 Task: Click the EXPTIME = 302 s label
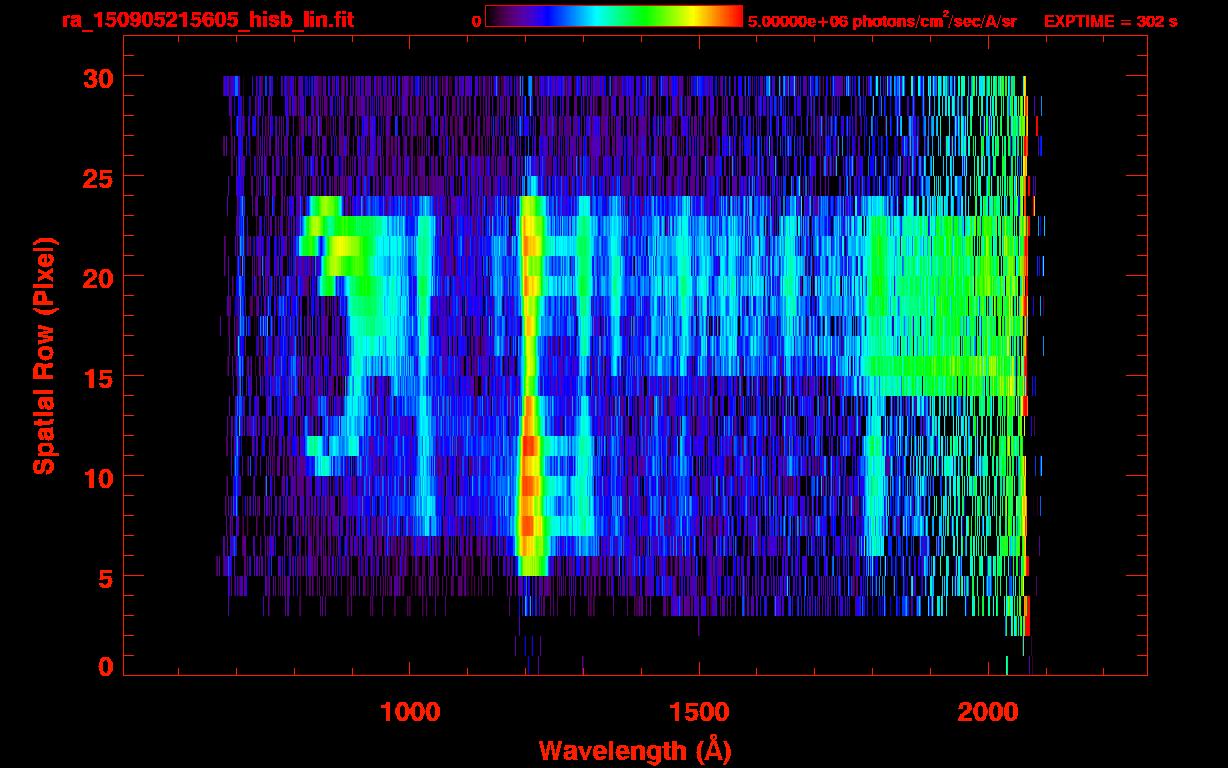[x=1110, y=21]
